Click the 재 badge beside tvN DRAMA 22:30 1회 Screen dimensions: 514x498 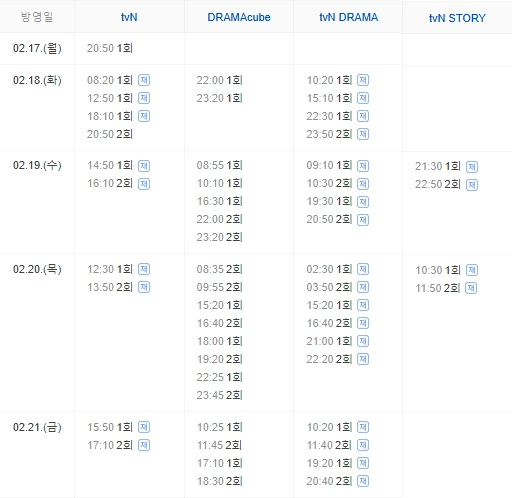point(363,116)
